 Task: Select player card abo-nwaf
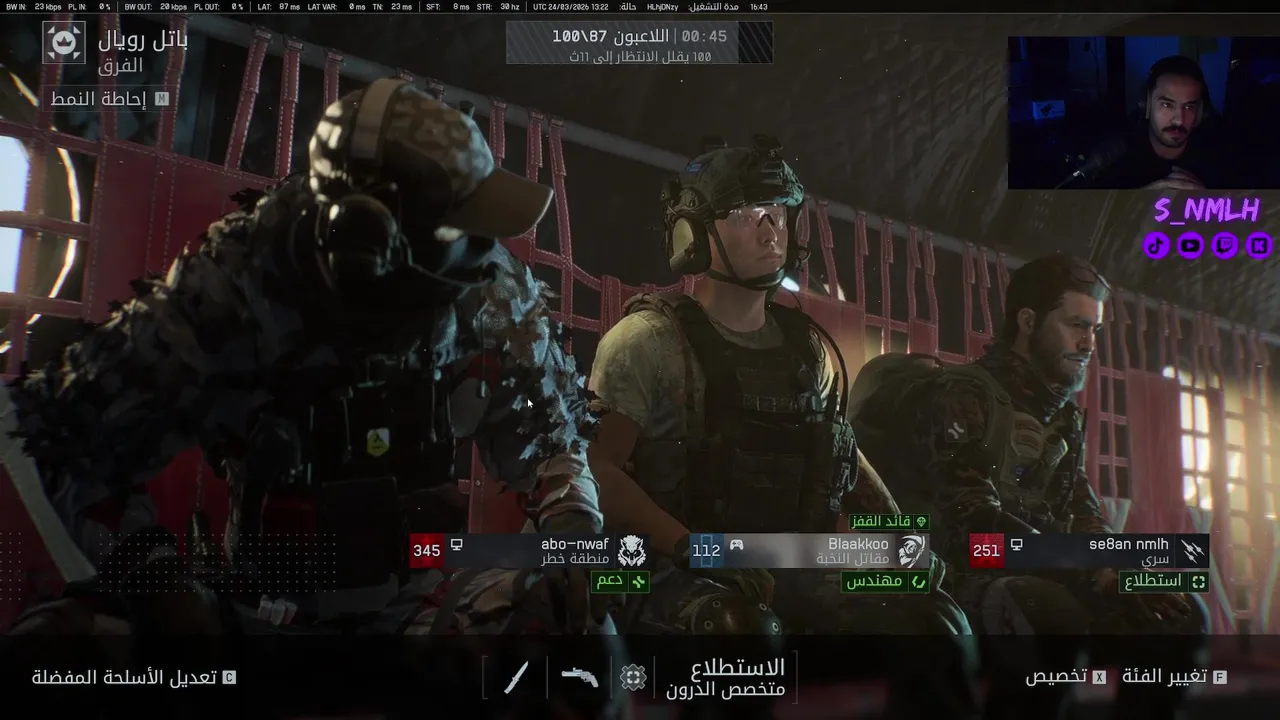[530, 551]
